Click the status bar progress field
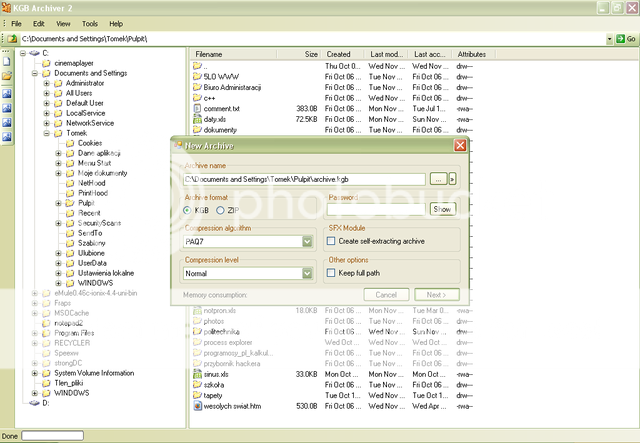640x443 pixels. pos(53,436)
